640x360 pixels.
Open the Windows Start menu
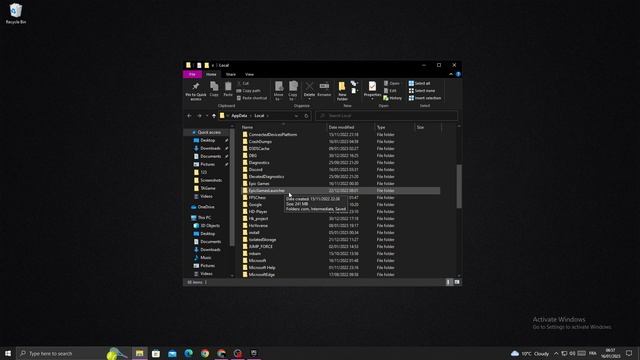click(x=8, y=353)
